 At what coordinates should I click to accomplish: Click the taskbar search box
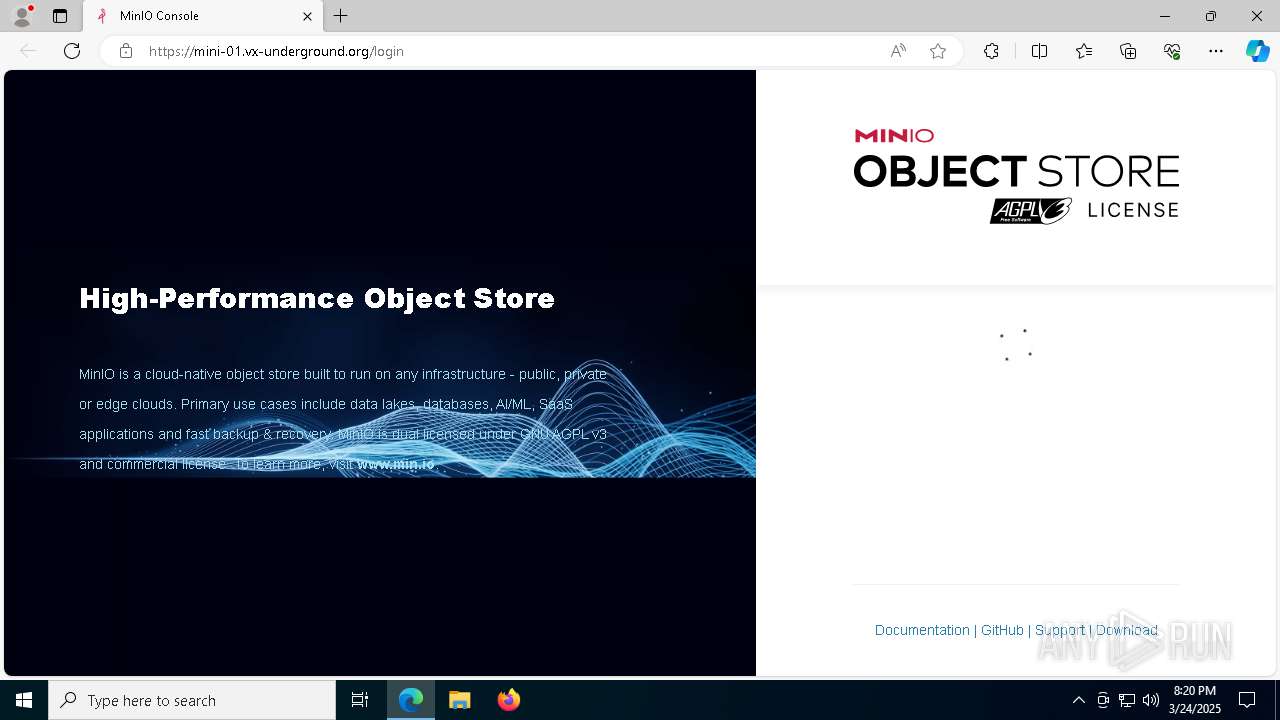pos(192,700)
